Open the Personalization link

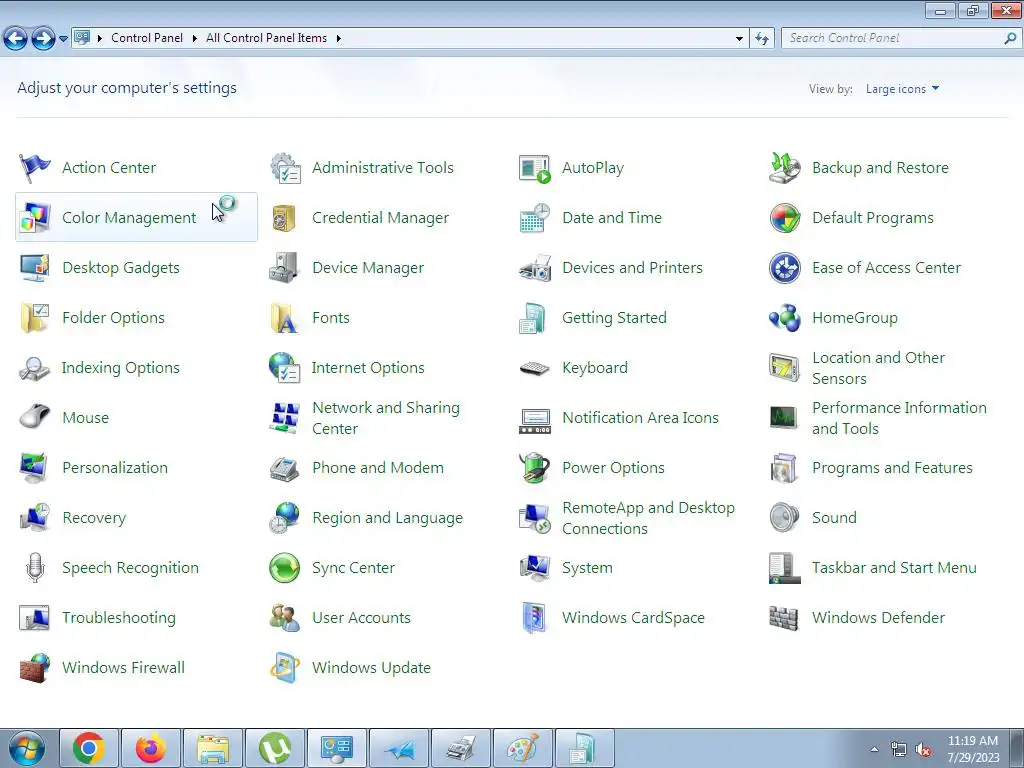click(x=115, y=468)
